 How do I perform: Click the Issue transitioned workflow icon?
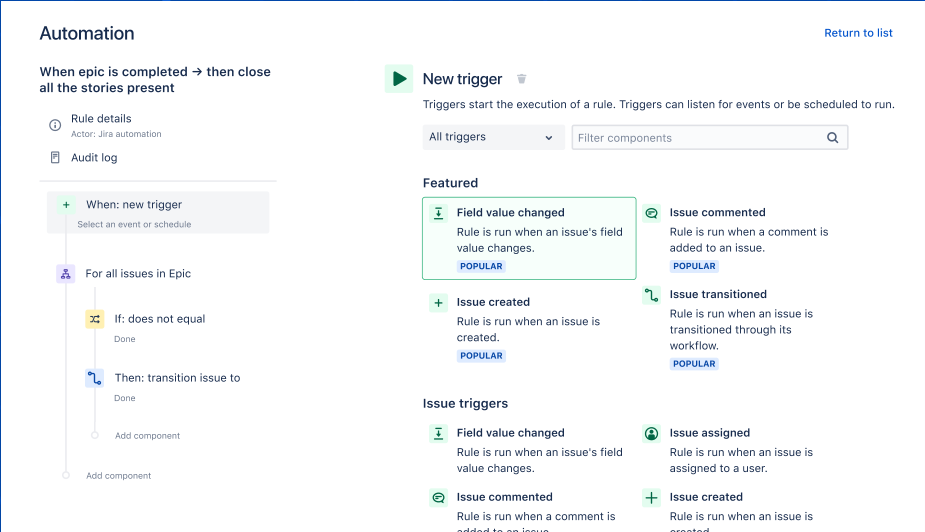coord(651,295)
